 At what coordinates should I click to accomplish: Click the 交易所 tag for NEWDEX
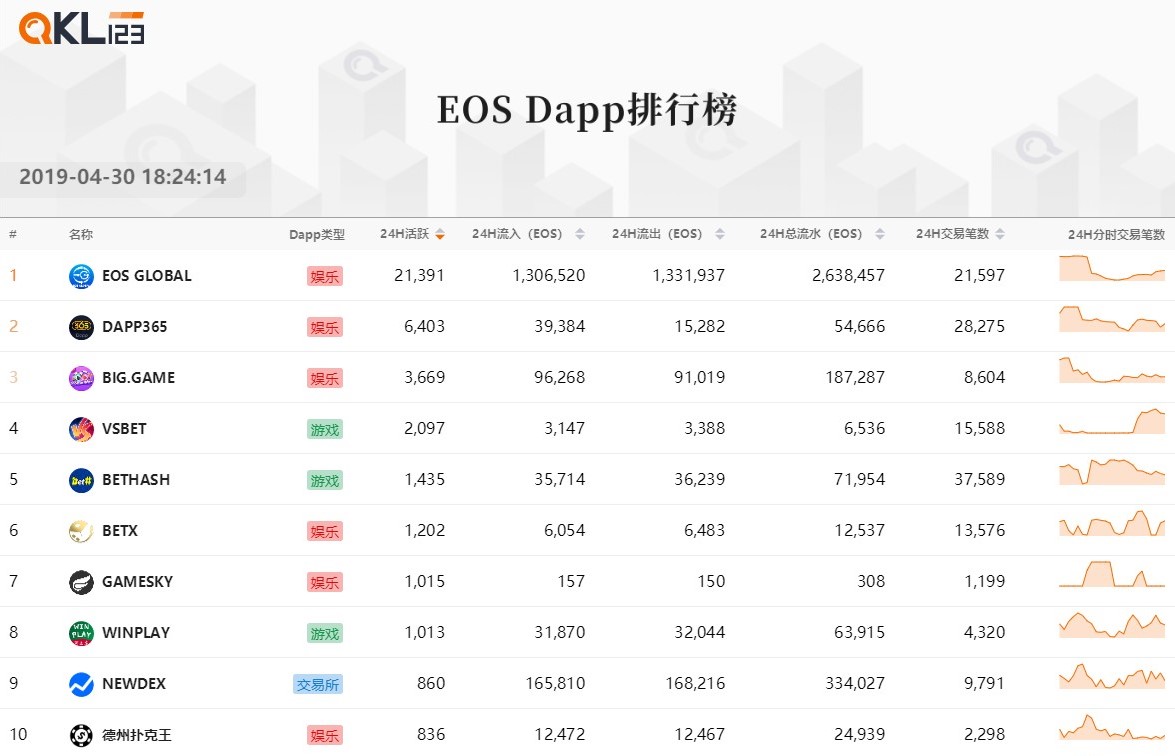pos(318,684)
